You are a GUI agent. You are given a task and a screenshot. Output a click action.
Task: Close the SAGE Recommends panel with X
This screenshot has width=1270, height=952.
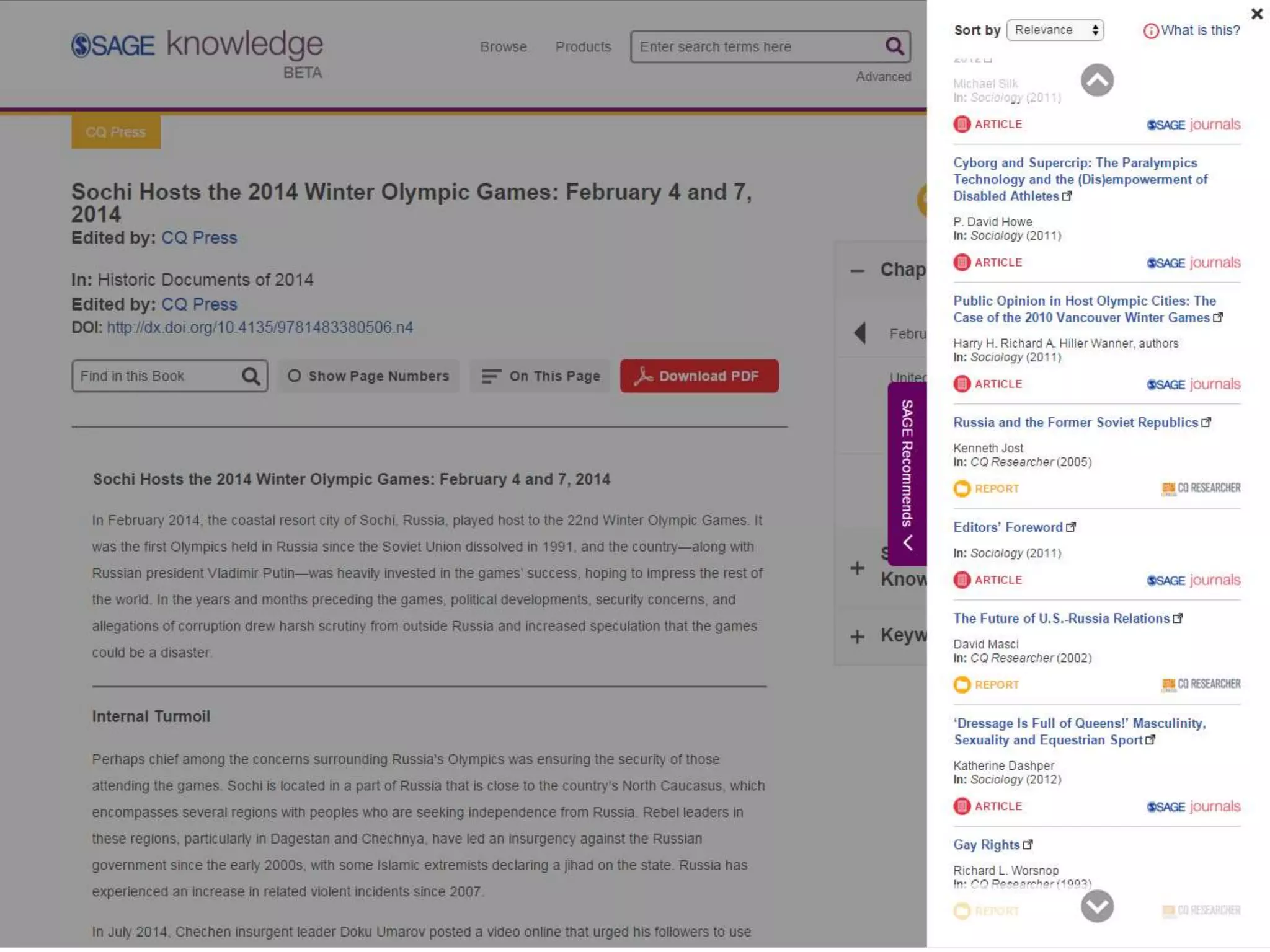click(x=1256, y=14)
